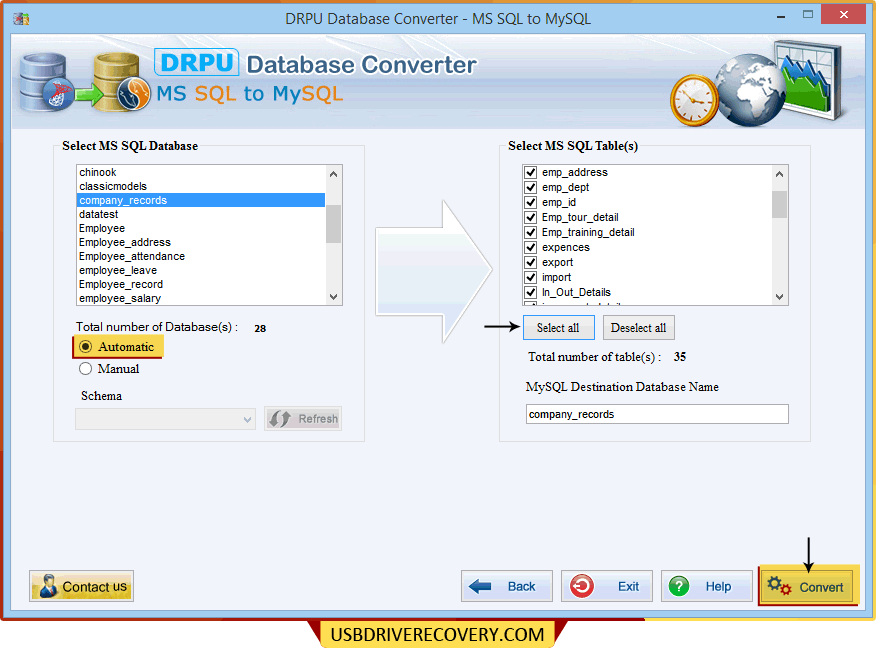Click the Contact us person icon
Screen dimensions: 876x648
coord(48,586)
